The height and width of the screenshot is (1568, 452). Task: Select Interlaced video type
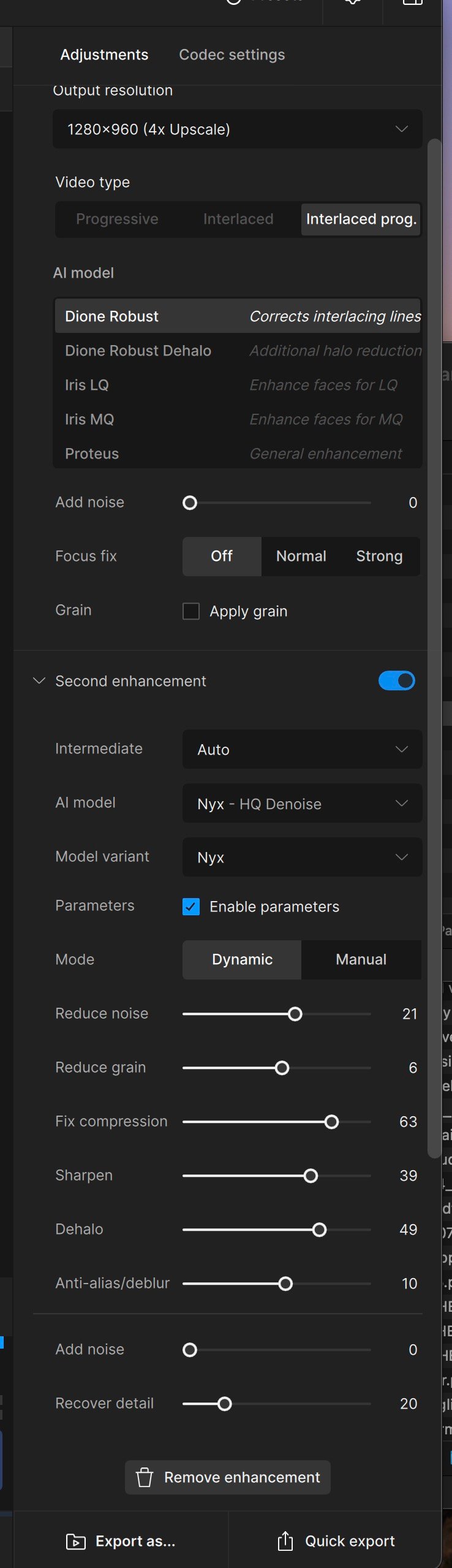(x=238, y=219)
